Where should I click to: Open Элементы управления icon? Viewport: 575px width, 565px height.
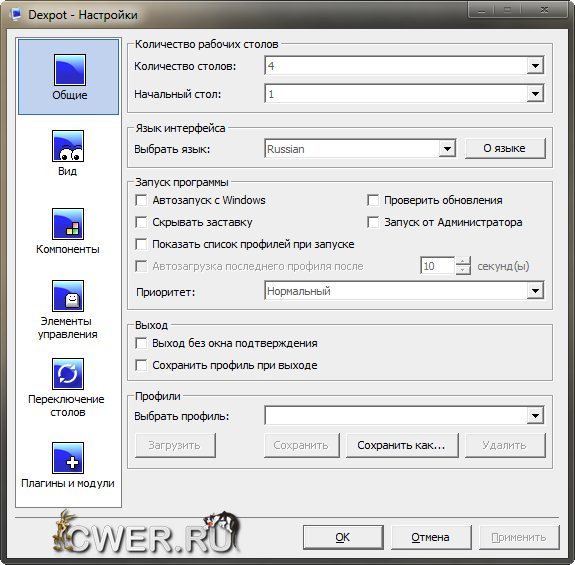tap(68, 296)
